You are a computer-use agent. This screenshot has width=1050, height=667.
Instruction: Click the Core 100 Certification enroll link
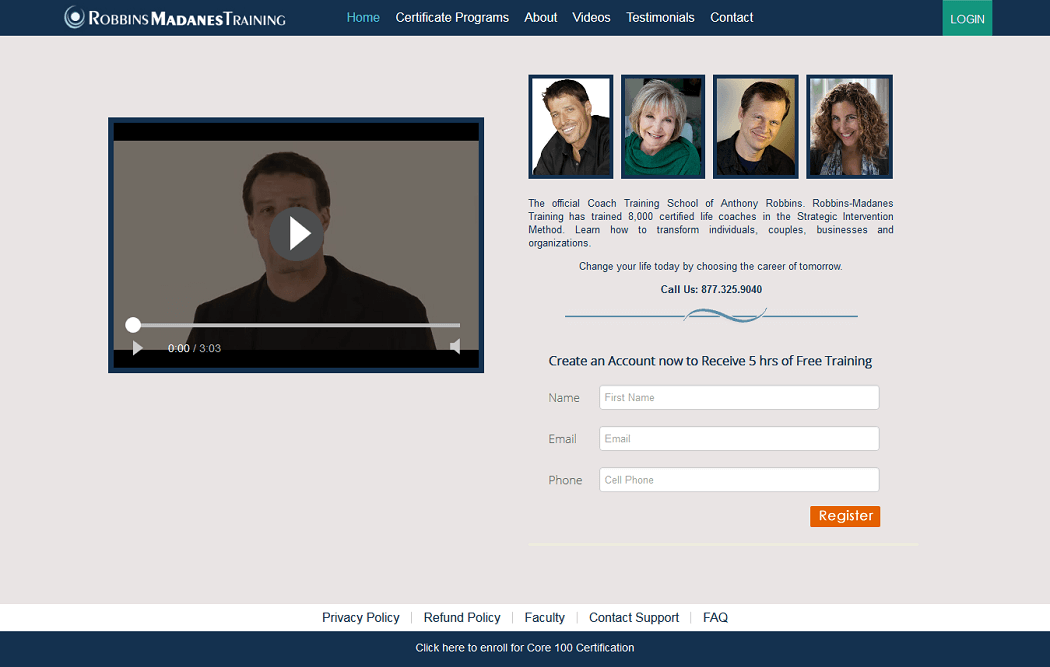coord(525,648)
